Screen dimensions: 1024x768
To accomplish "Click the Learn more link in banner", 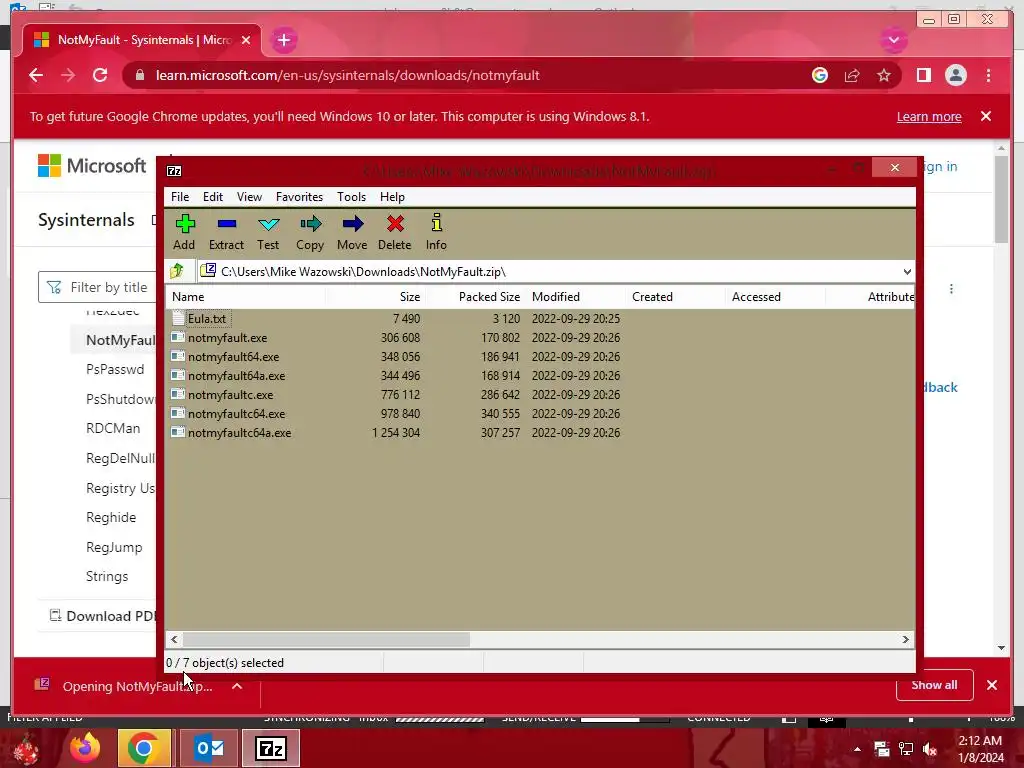I will coord(929,117).
